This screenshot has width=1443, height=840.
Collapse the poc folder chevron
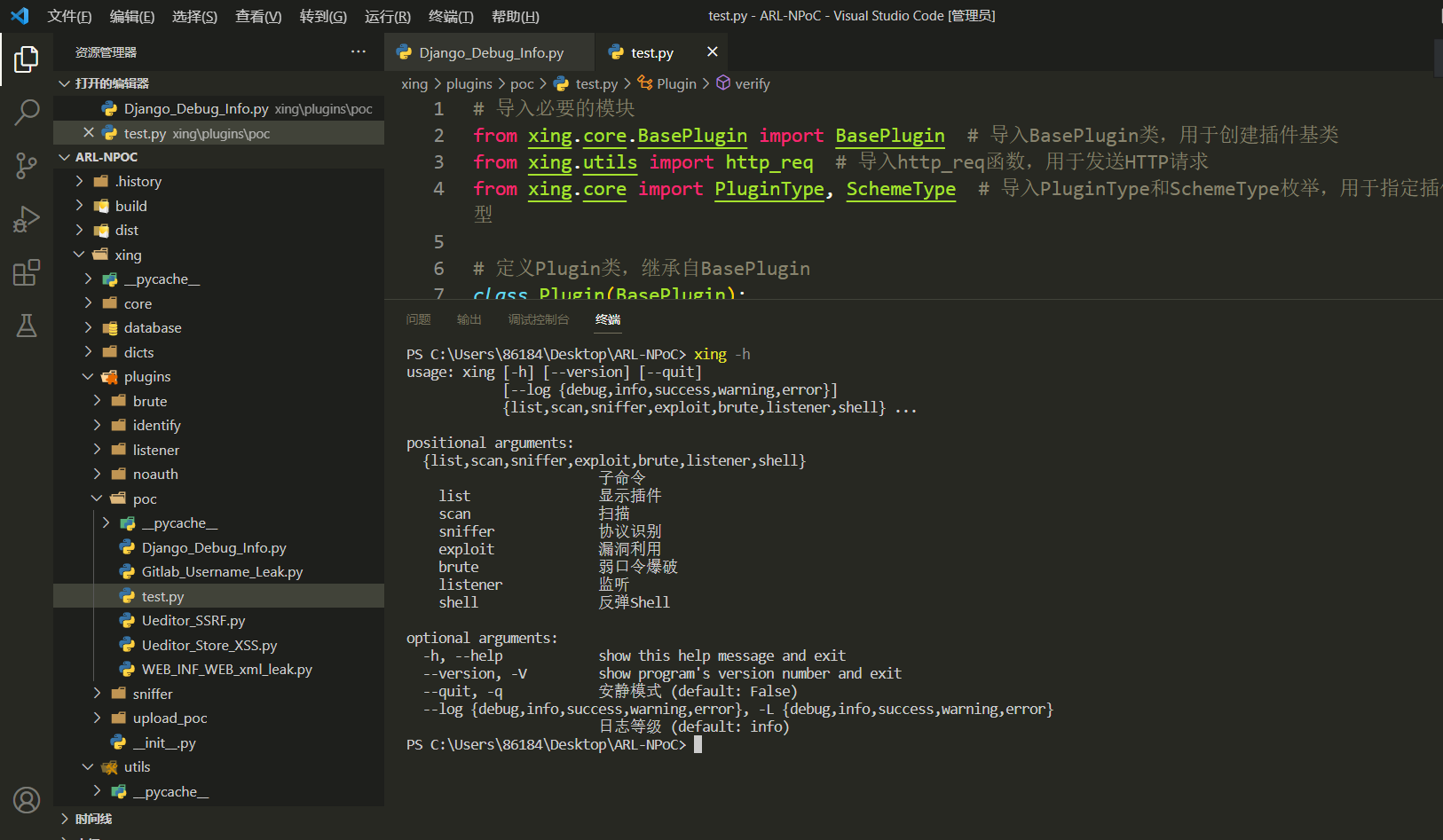(97, 498)
